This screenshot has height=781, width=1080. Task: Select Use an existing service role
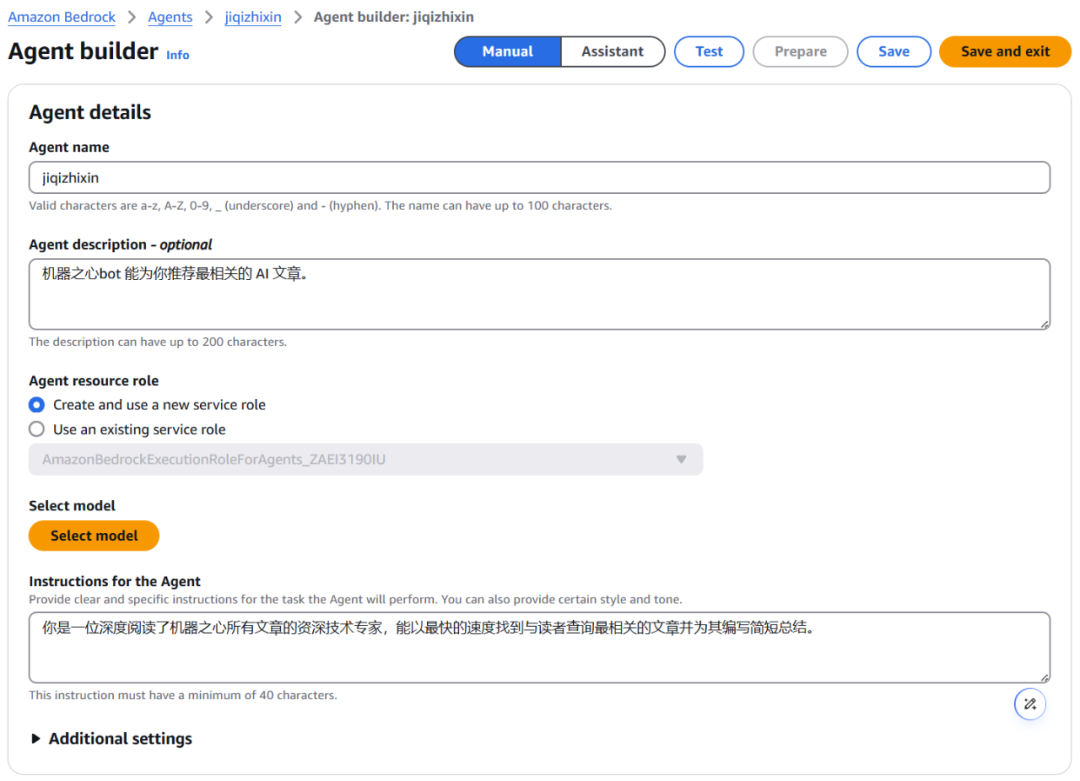click(x=37, y=430)
